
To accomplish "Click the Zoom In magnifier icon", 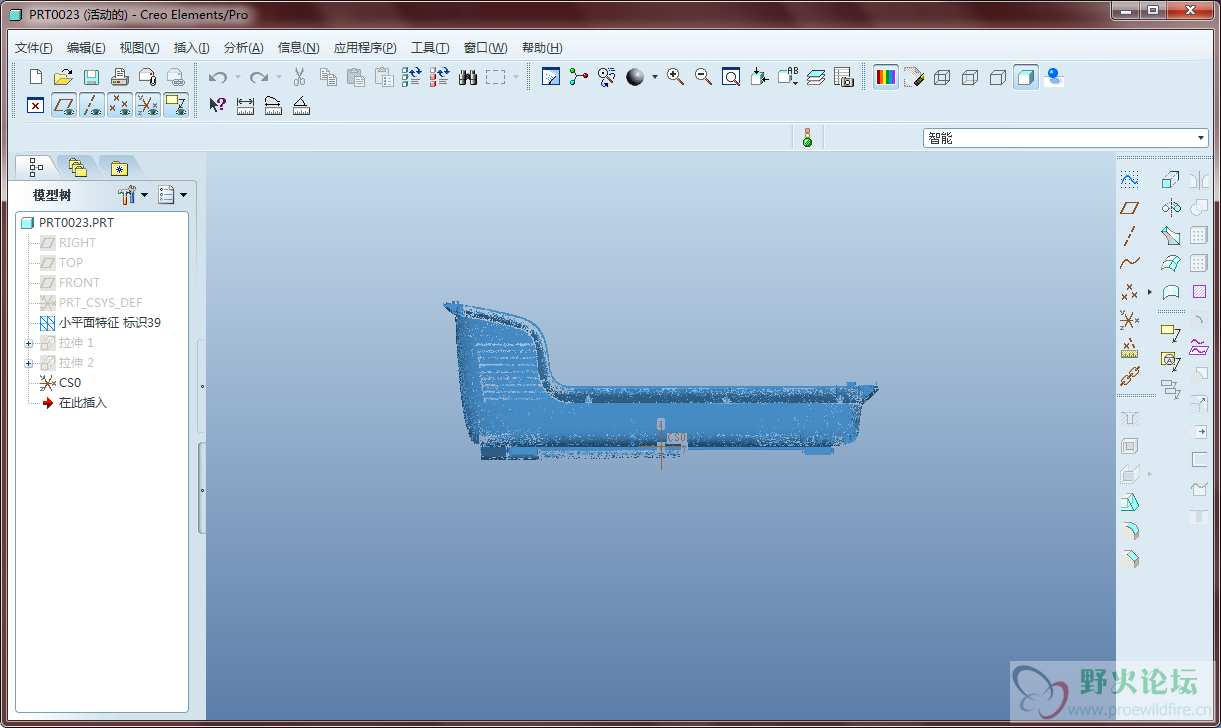I will click(675, 77).
